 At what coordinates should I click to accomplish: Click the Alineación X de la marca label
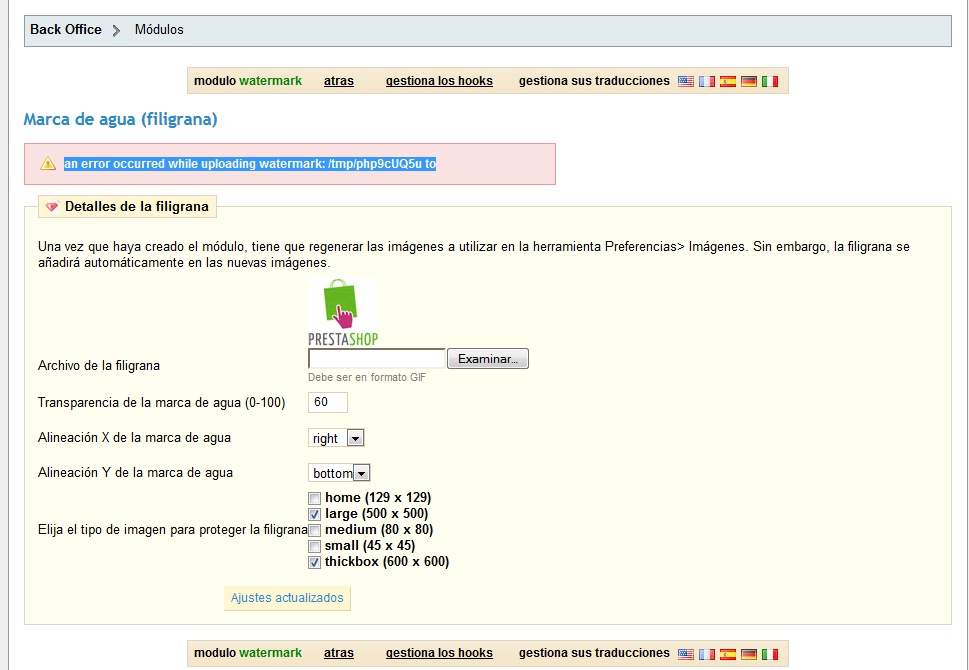[135, 438]
